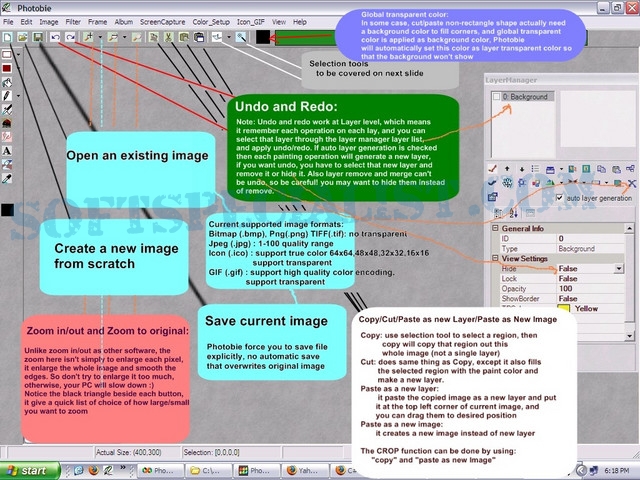Image resolution: width=640 pixels, height=480 pixels.
Task: Click the Cut scissors icon
Action: click(168, 37)
